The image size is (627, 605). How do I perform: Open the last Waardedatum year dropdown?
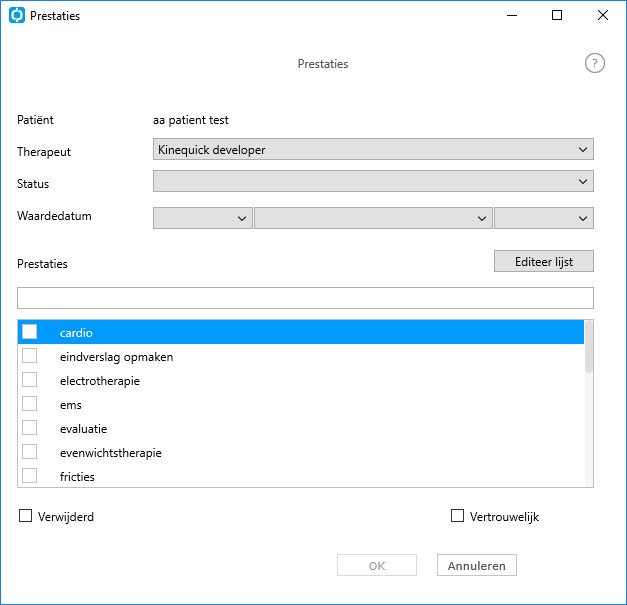point(544,218)
